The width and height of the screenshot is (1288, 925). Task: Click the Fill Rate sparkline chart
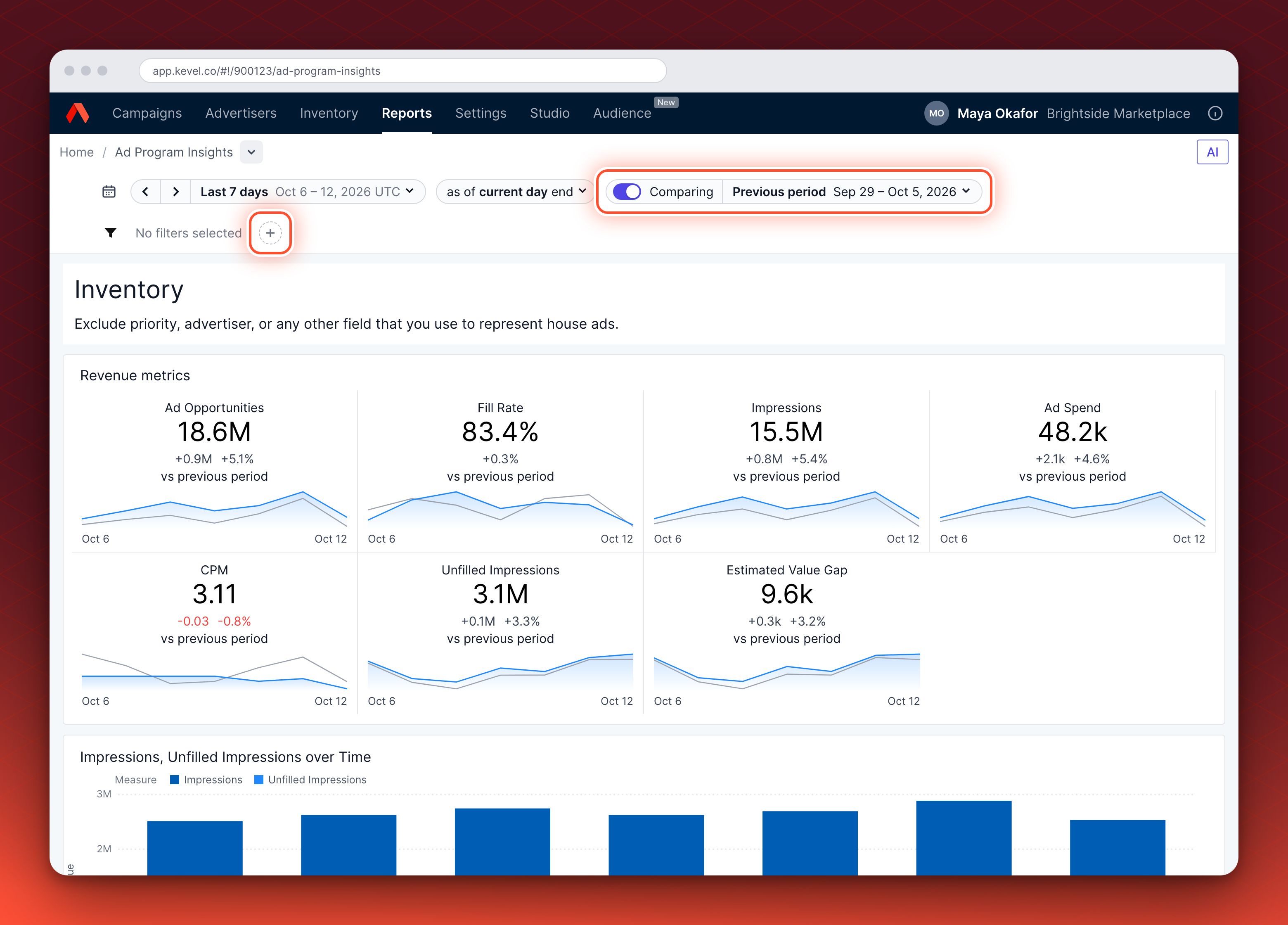500,508
